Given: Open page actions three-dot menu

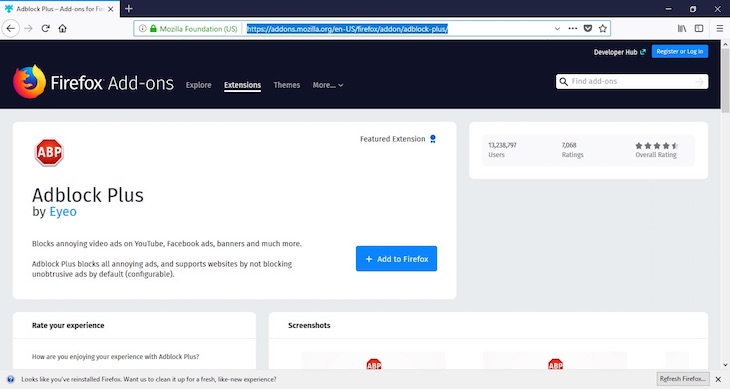Looking at the screenshot, I should 573,28.
